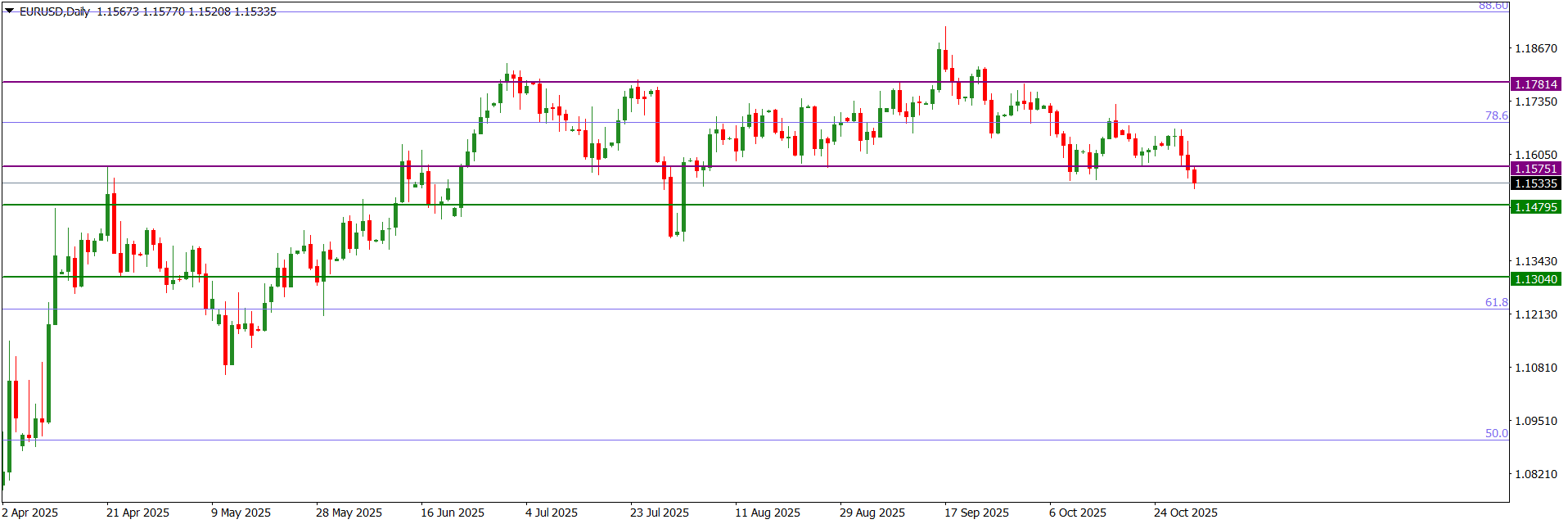Select the purple 1.17814 price label

(x=1535, y=84)
